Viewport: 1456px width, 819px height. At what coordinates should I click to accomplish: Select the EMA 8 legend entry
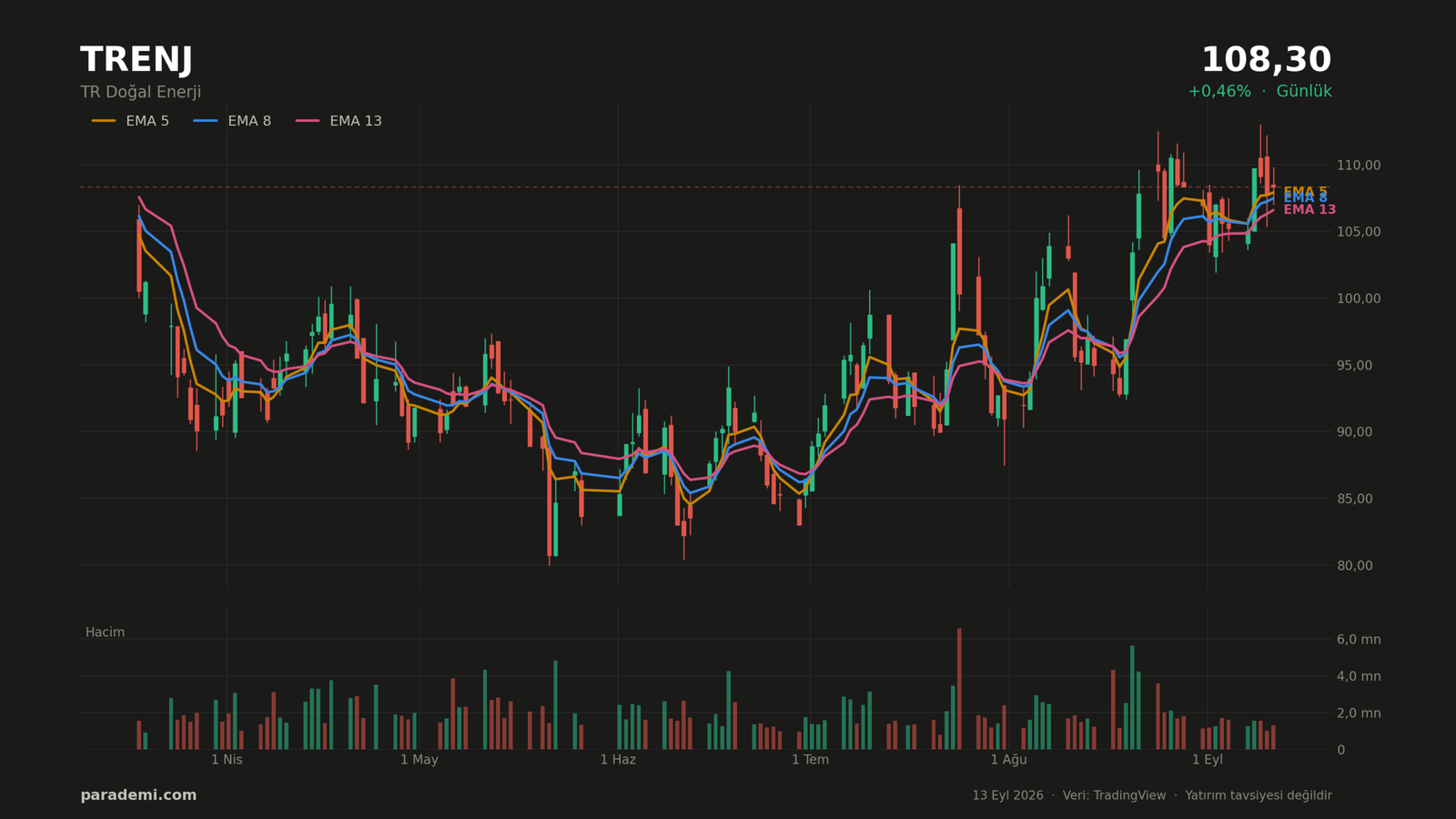point(232,121)
